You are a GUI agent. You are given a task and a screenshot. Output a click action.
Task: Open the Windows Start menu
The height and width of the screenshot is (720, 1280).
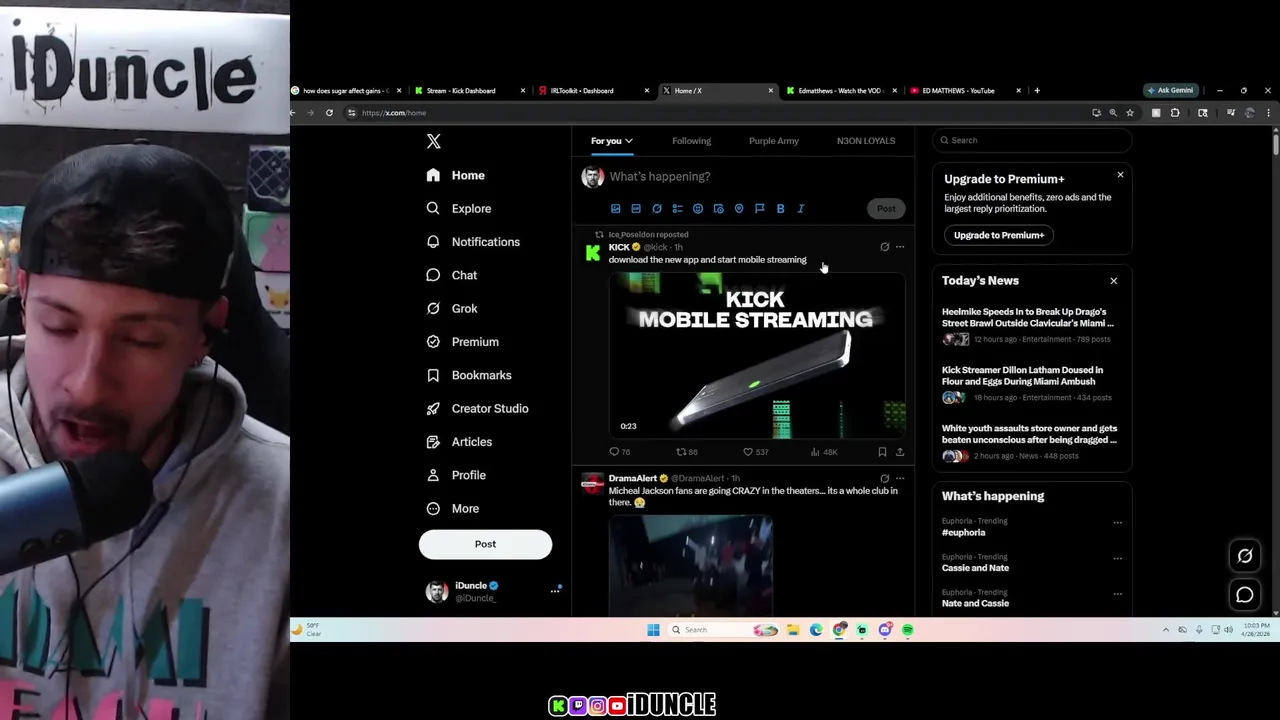pyautogui.click(x=653, y=630)
